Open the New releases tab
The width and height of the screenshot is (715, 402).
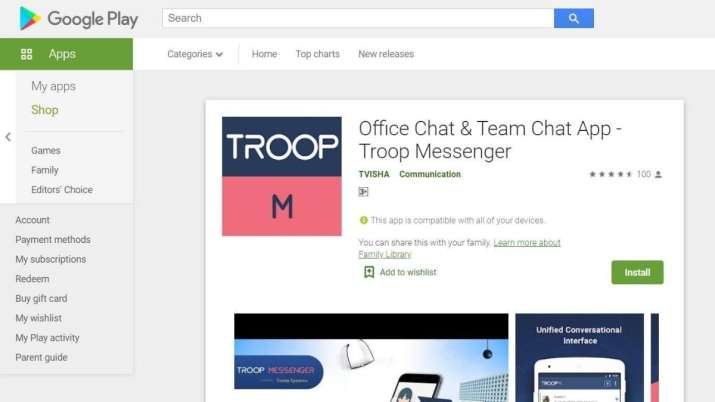(x=386, y=54)
